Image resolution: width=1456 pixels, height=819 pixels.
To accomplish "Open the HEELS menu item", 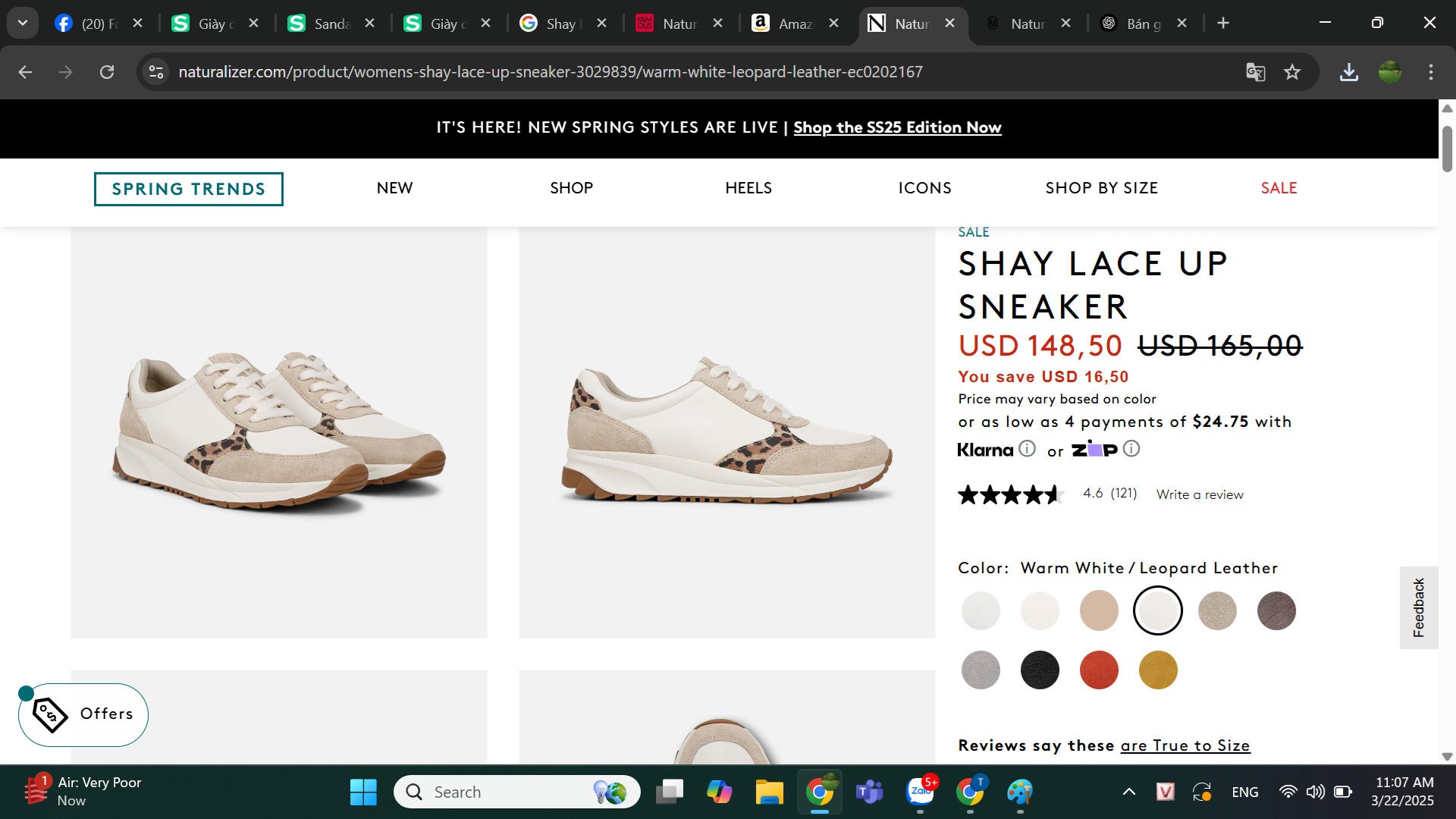I will click(x=748, y=188).
